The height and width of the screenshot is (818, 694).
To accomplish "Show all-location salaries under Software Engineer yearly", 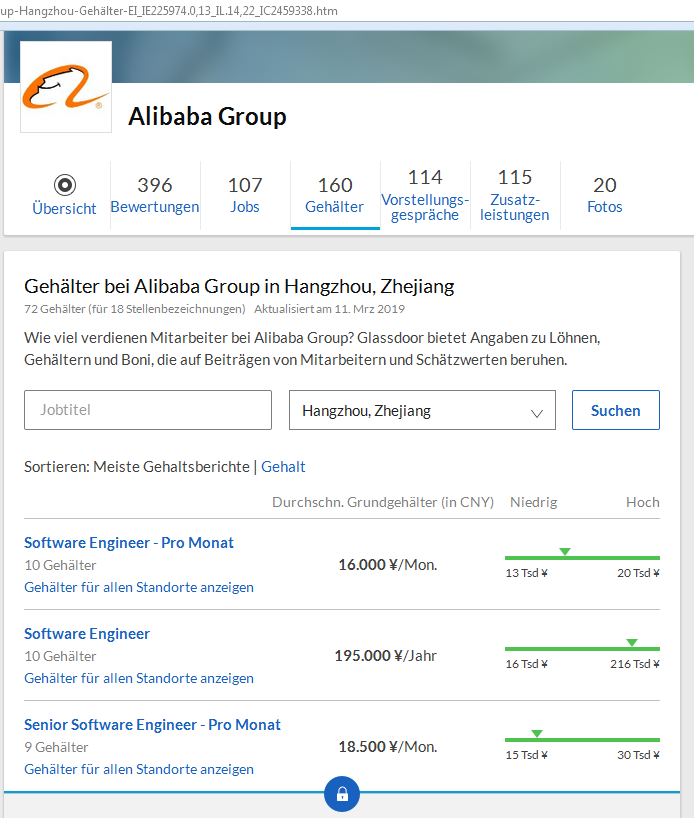I will [x=139, y=678].
